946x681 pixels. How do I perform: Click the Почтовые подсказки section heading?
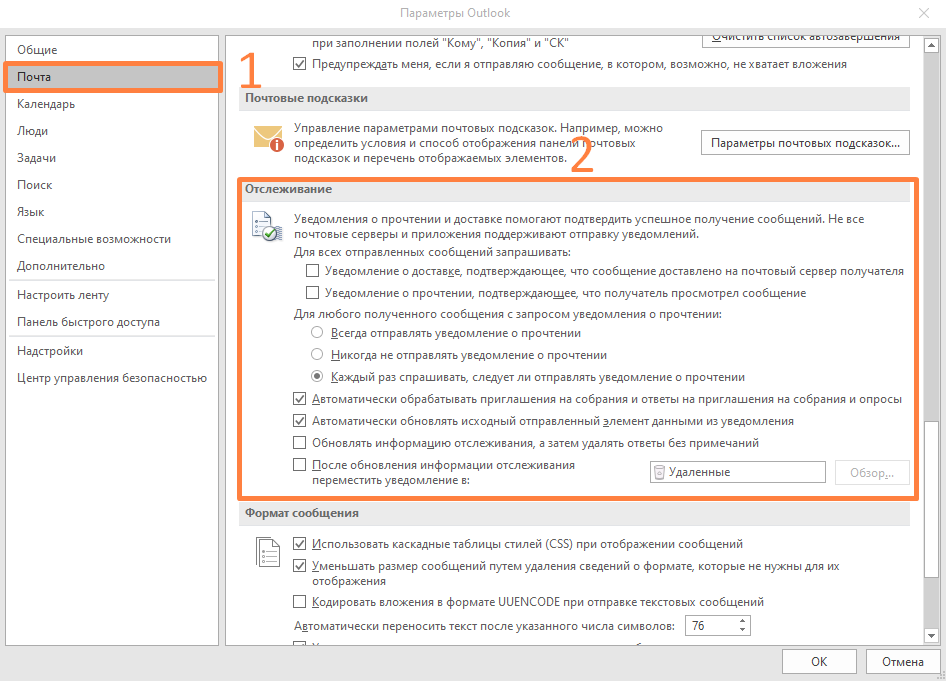306,98
